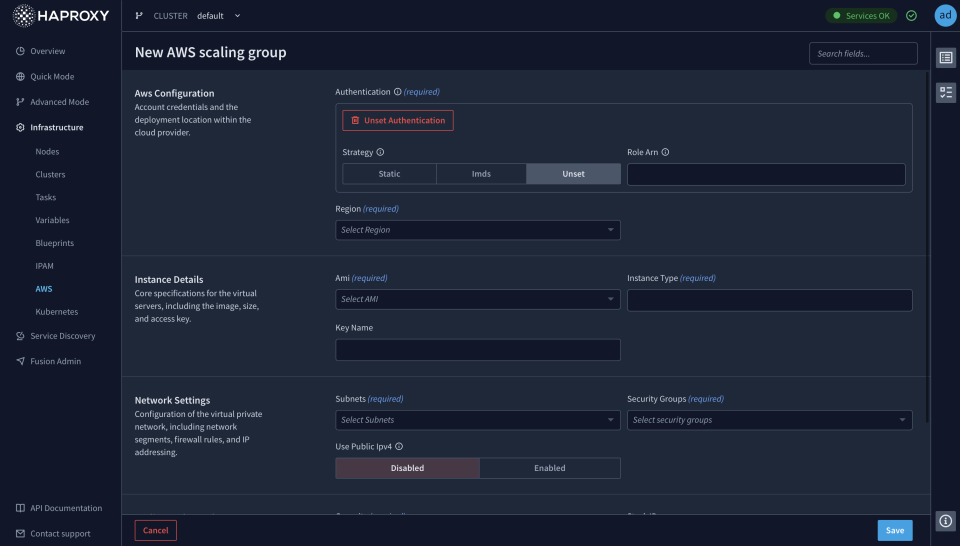Click the Cancel button
The width and height of the screenshot is (960, 546).
click(156, 531)
